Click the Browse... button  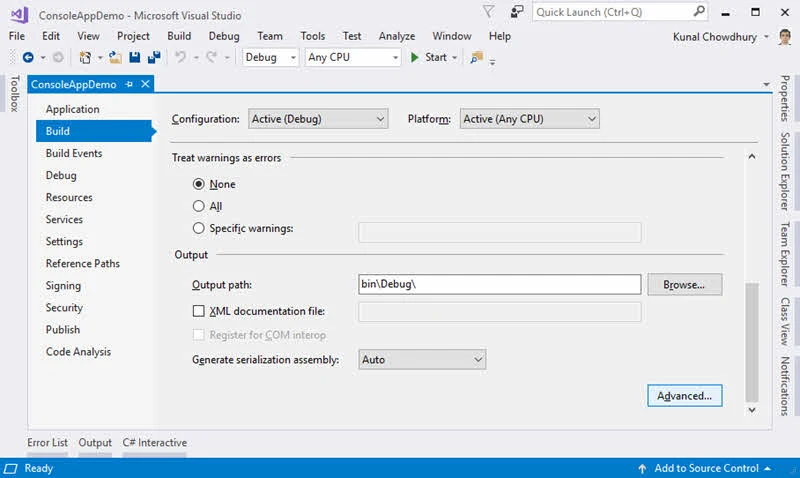[684, 285]
